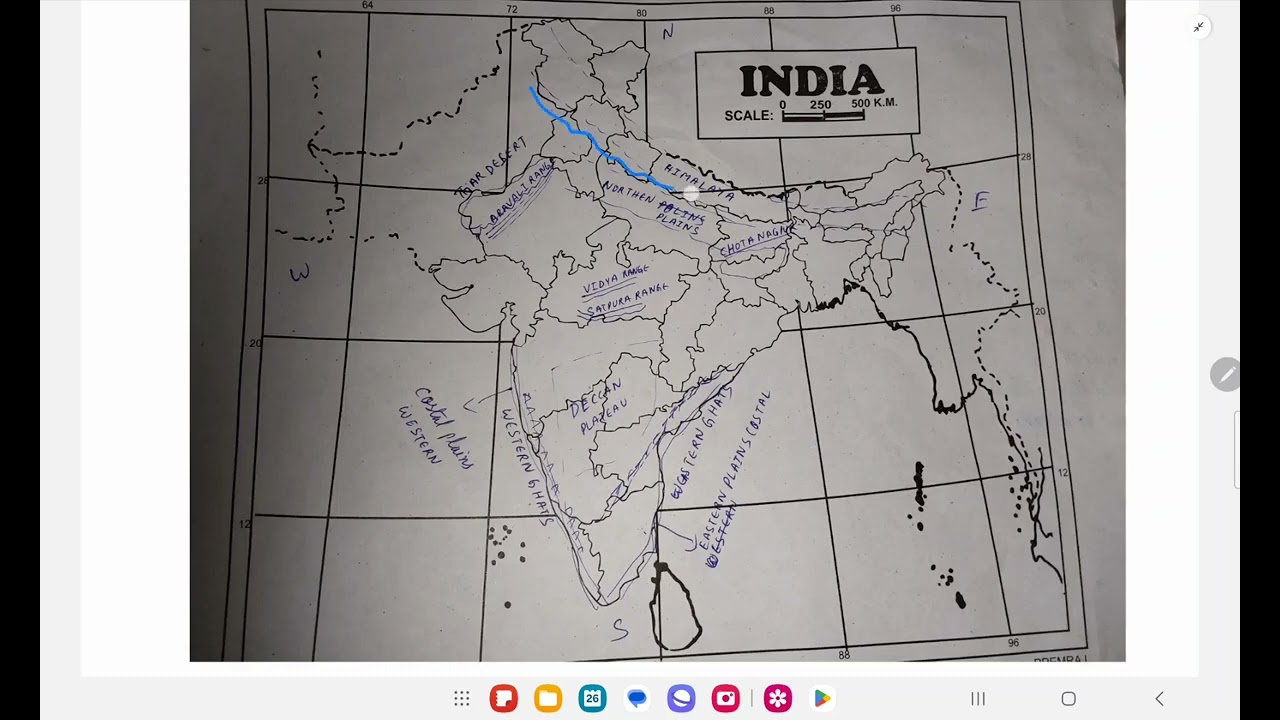Launch the red Samsung Notes app
1280x720 pixels.
[x=504, y=698]
